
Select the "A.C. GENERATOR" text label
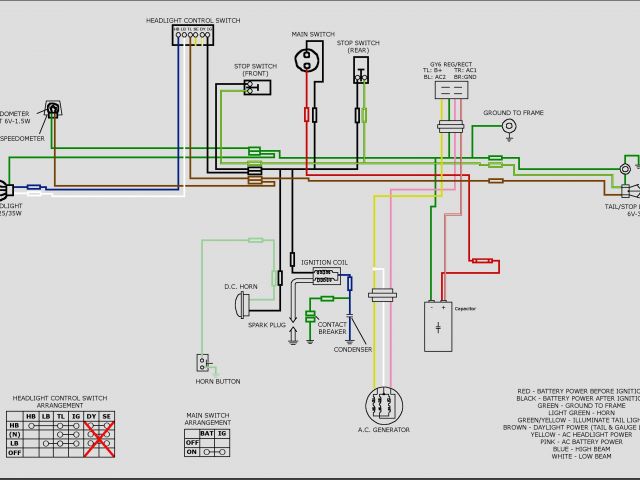point(384,430)
